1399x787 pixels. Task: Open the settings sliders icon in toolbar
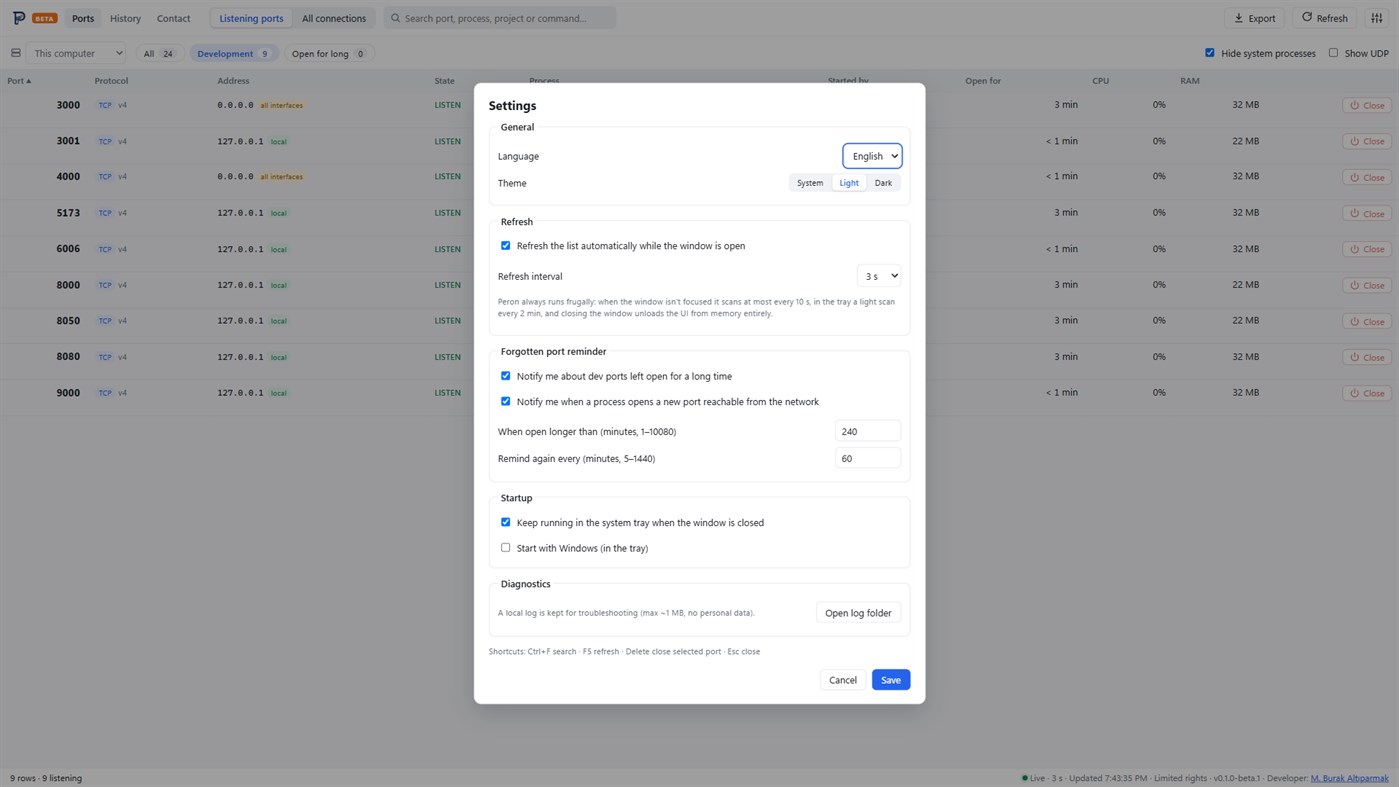pyautogui.click(x=1377, y=18)
